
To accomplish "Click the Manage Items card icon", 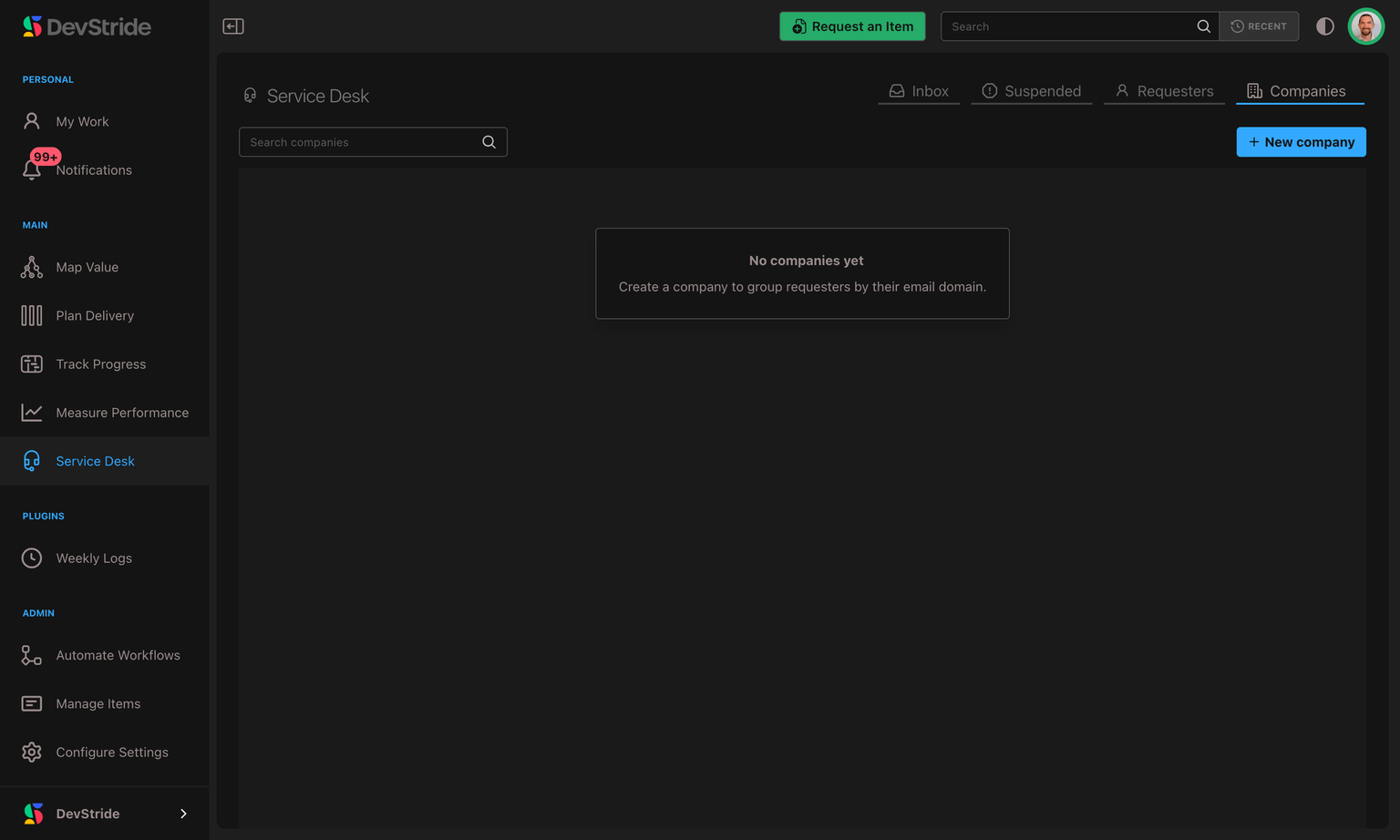I will [32, 703].
